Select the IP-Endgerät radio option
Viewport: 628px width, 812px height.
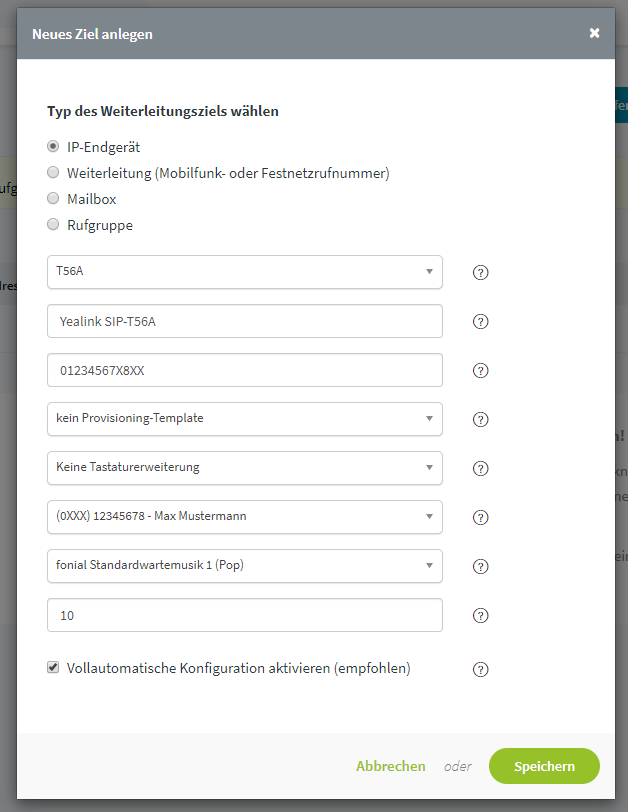click(x=53, y=147)
